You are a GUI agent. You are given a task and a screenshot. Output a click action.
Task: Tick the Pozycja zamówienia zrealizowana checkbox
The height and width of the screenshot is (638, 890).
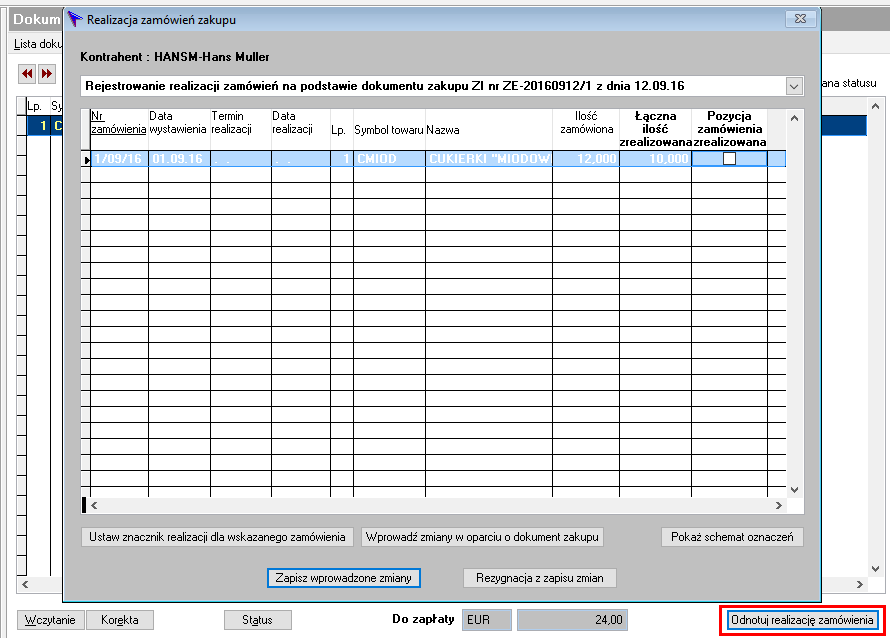point(729,158)
